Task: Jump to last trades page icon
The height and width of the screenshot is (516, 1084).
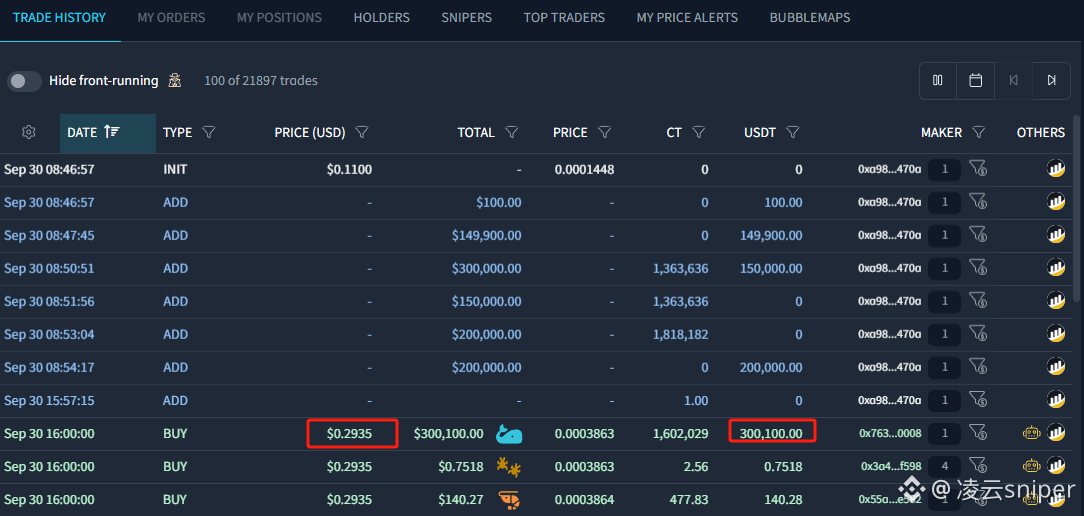Action: 1052,81
